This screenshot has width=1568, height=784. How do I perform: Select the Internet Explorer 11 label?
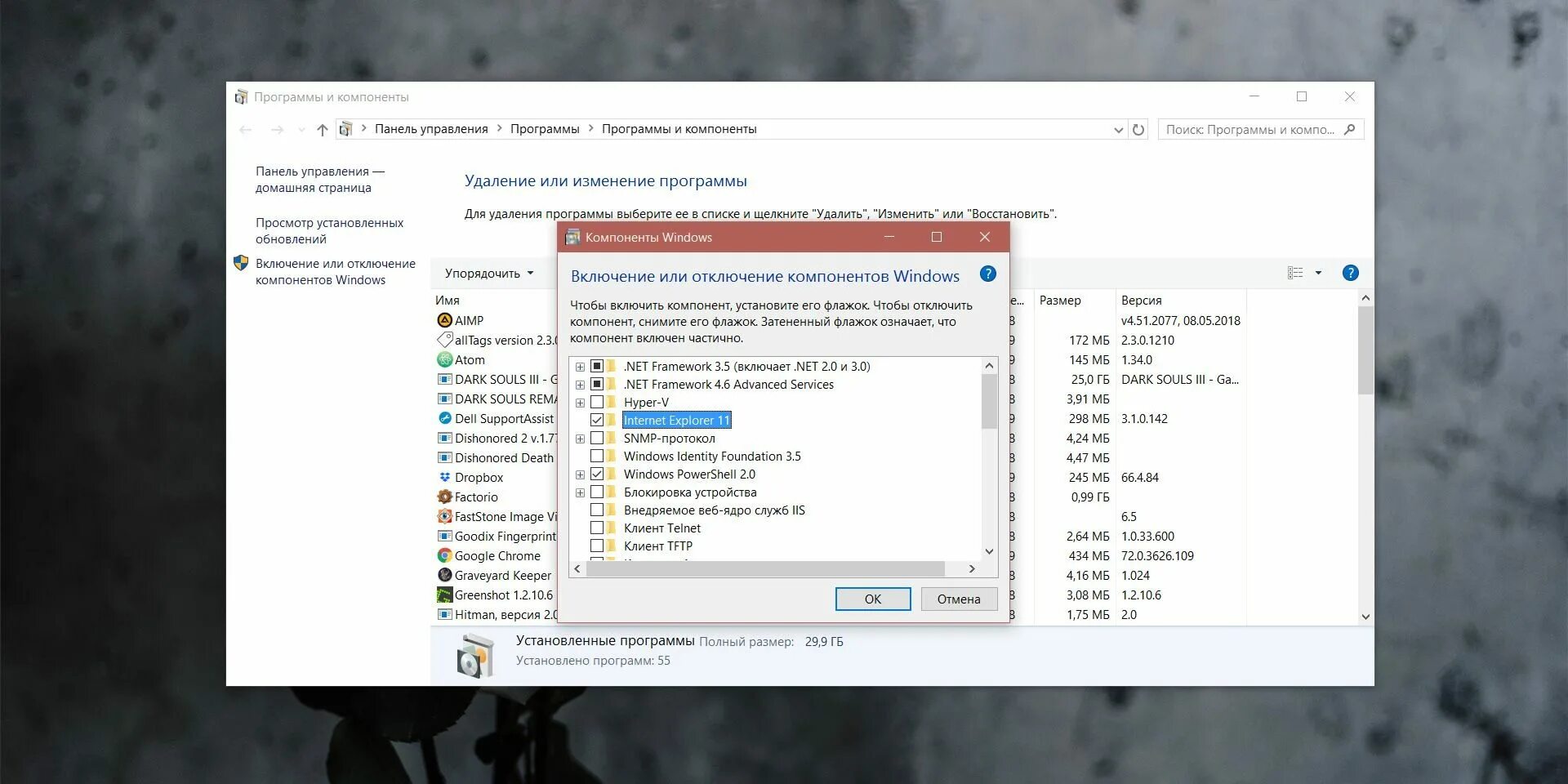[x=676, y=420]
